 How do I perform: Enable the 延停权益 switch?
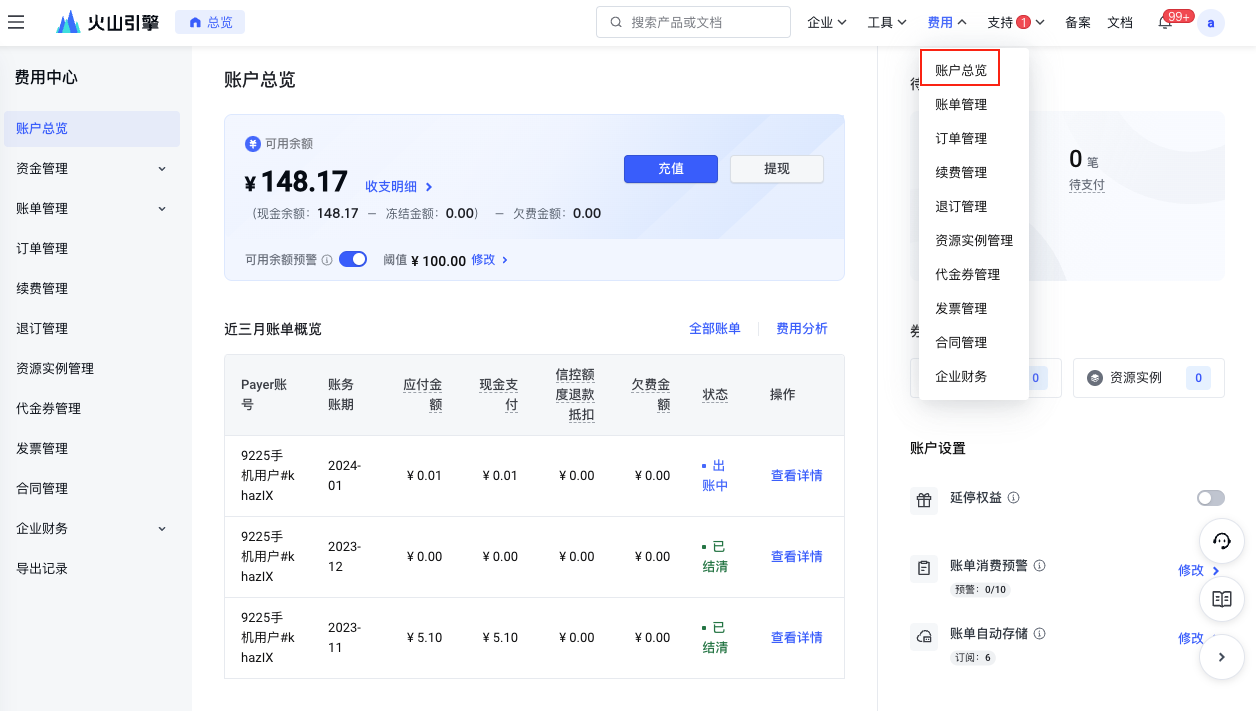coord(1210,498)
